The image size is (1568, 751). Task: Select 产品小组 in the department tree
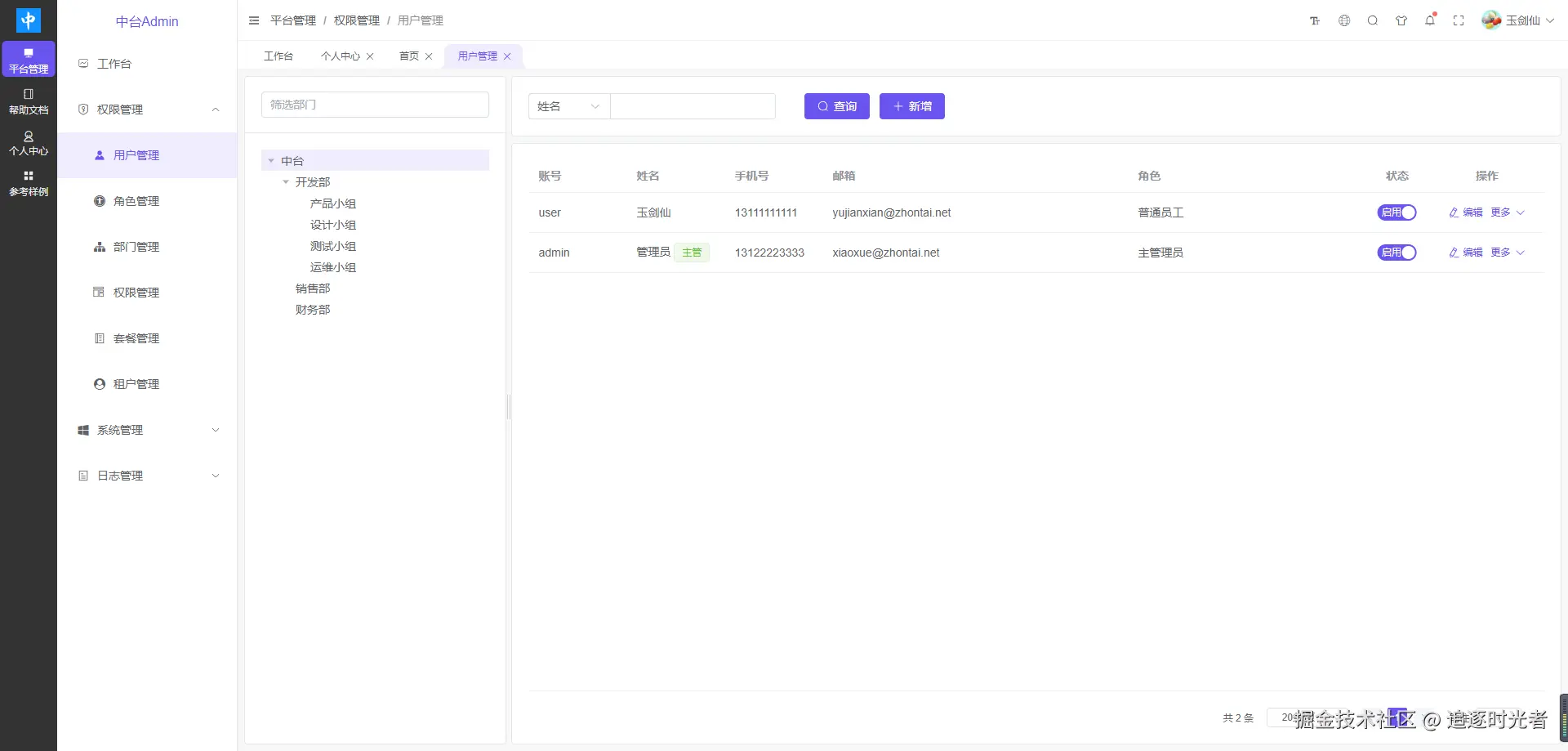click(333, 203)
